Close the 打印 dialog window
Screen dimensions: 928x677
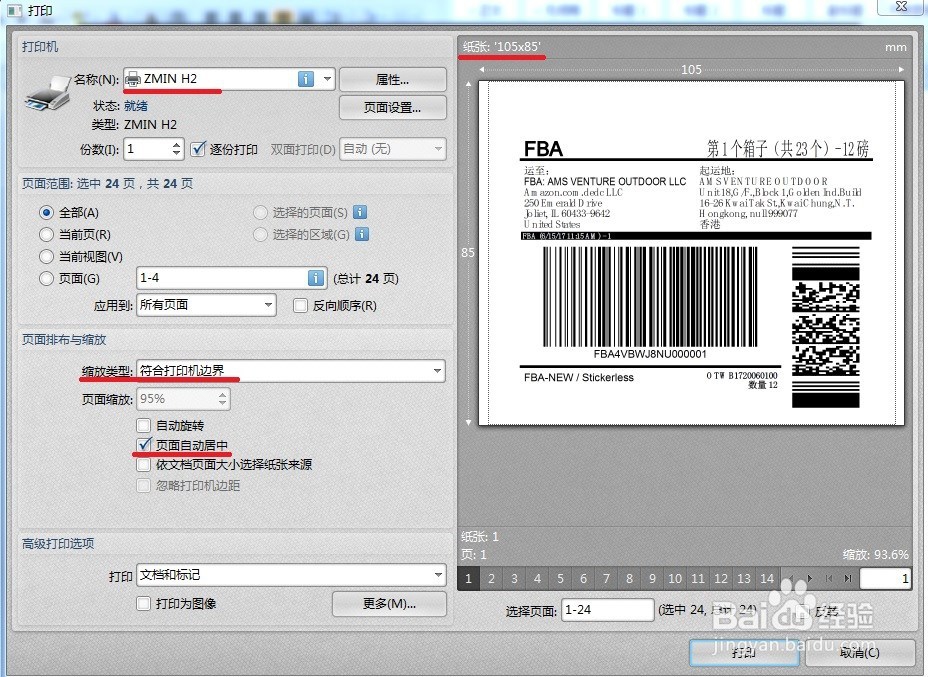tap(901, 7)
